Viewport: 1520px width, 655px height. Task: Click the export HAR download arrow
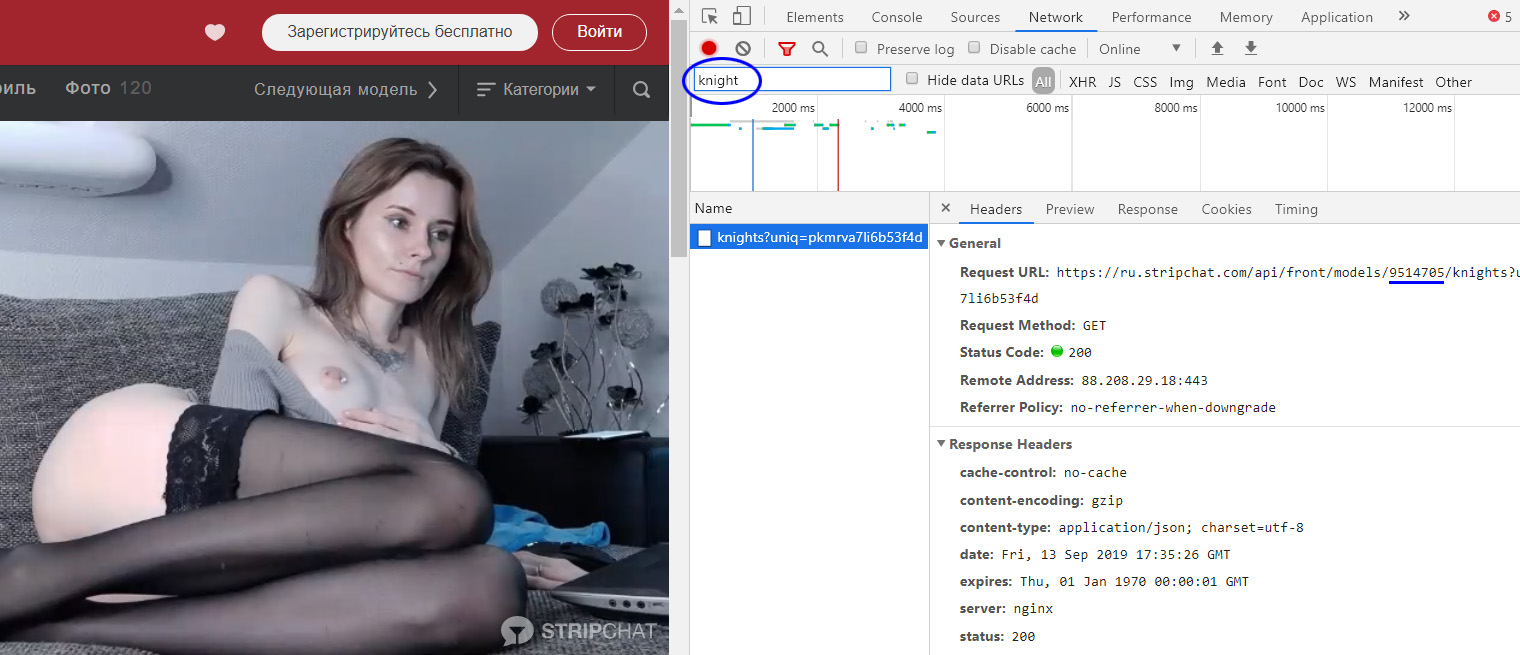1250,48
